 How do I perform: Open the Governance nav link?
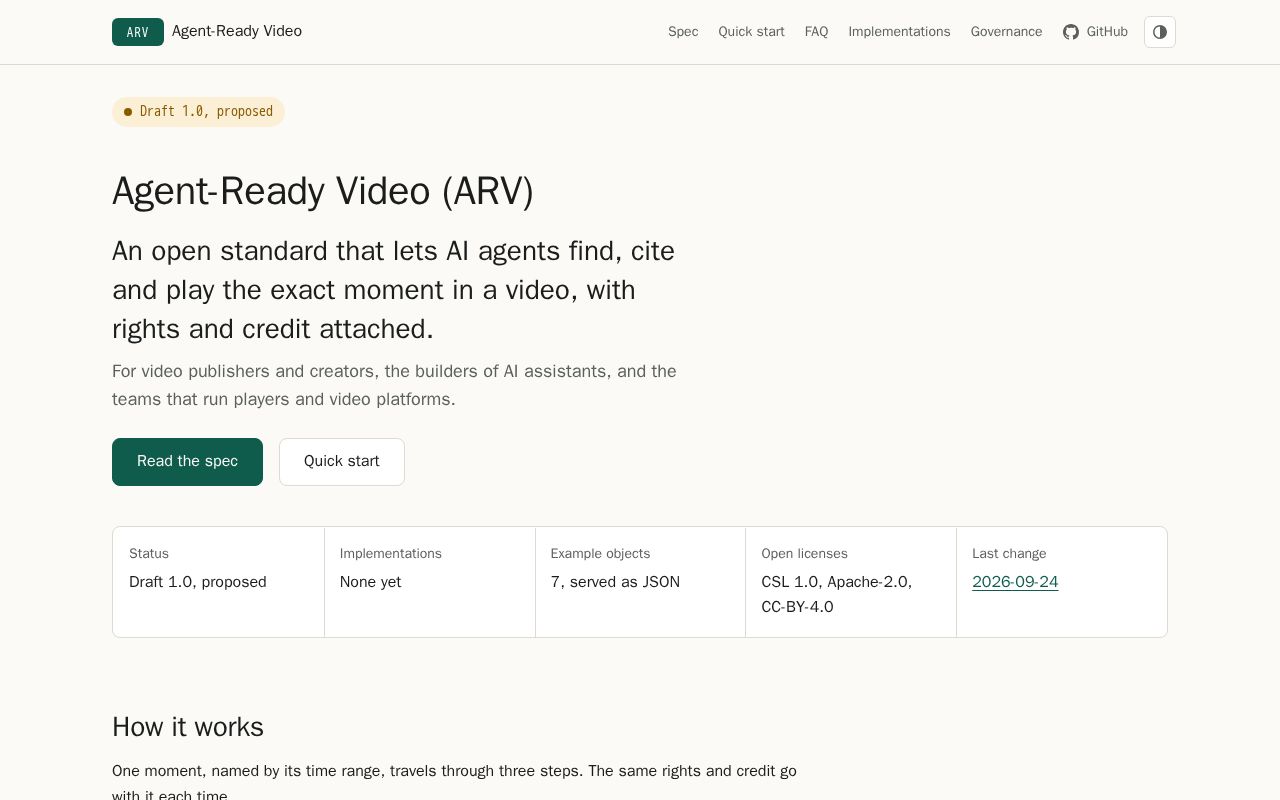[x=1006, y=32]
